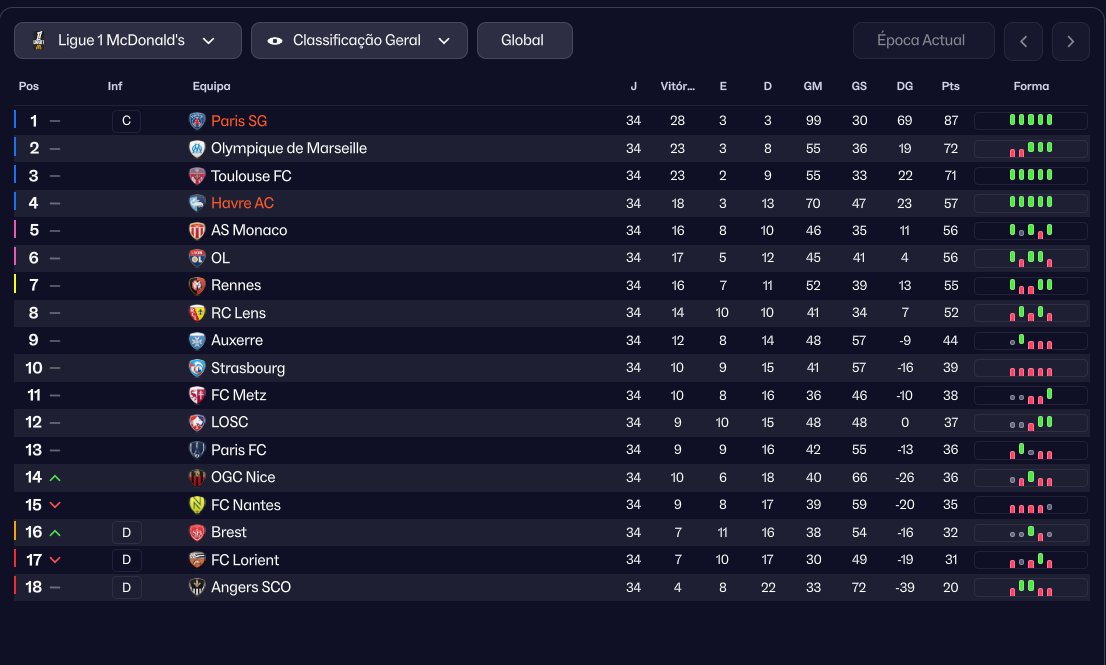Click the Olympique de Marseille crest icon

tap(197, 149)
